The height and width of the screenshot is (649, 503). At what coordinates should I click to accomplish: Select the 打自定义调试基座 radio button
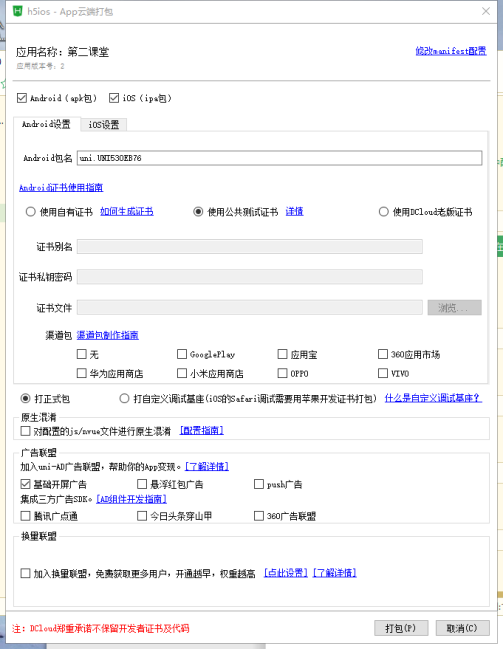[124, 399]
